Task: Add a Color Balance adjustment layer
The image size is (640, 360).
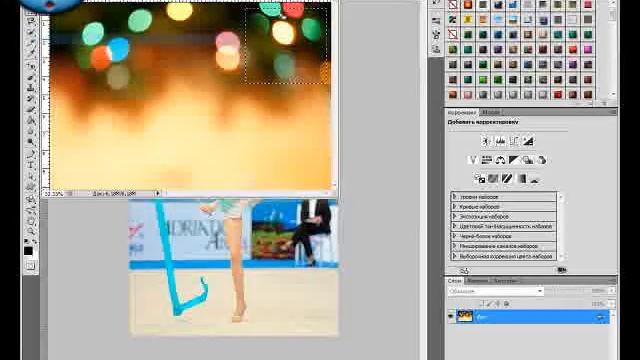Action: [x=500, y=160]
